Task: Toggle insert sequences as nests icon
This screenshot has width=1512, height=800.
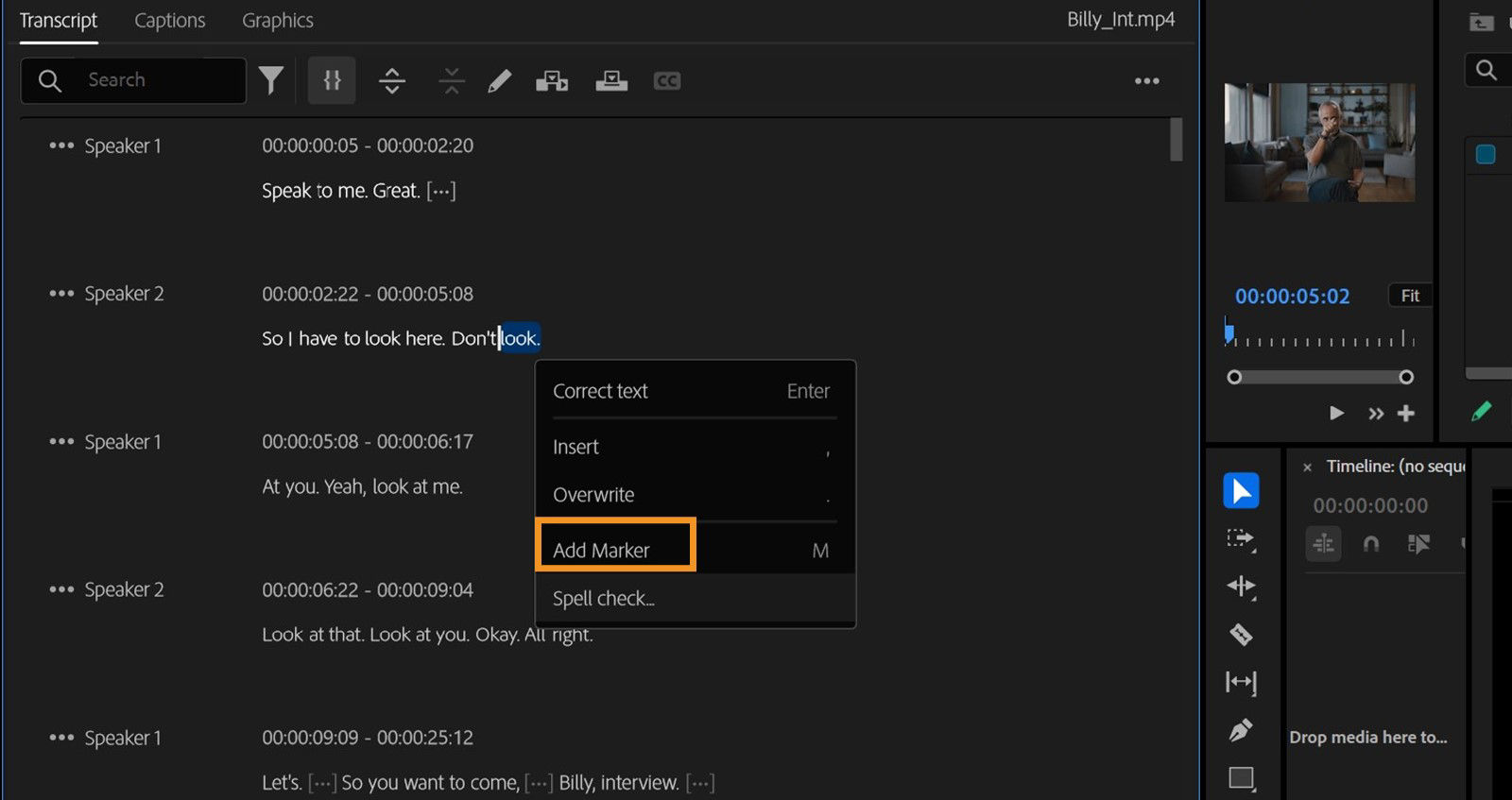Action: (1323, 544)
